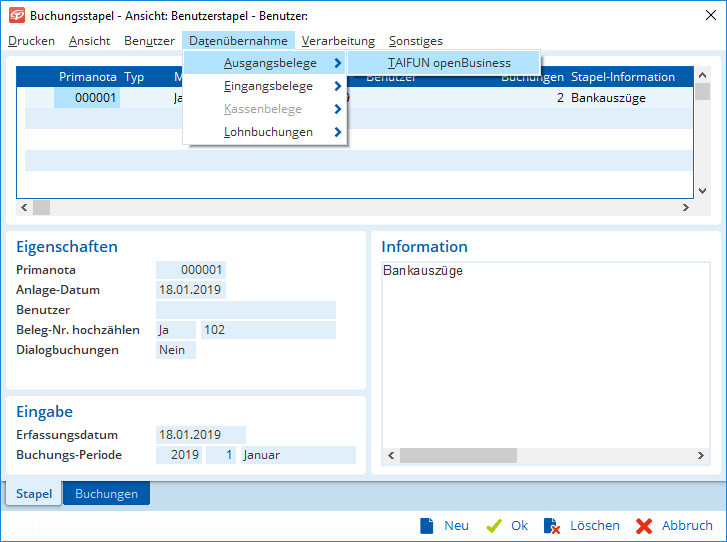This screenshot has width=727, height=542.
Task: Click scroll-up arrow of table scrollbar
Action: [702, 75]
